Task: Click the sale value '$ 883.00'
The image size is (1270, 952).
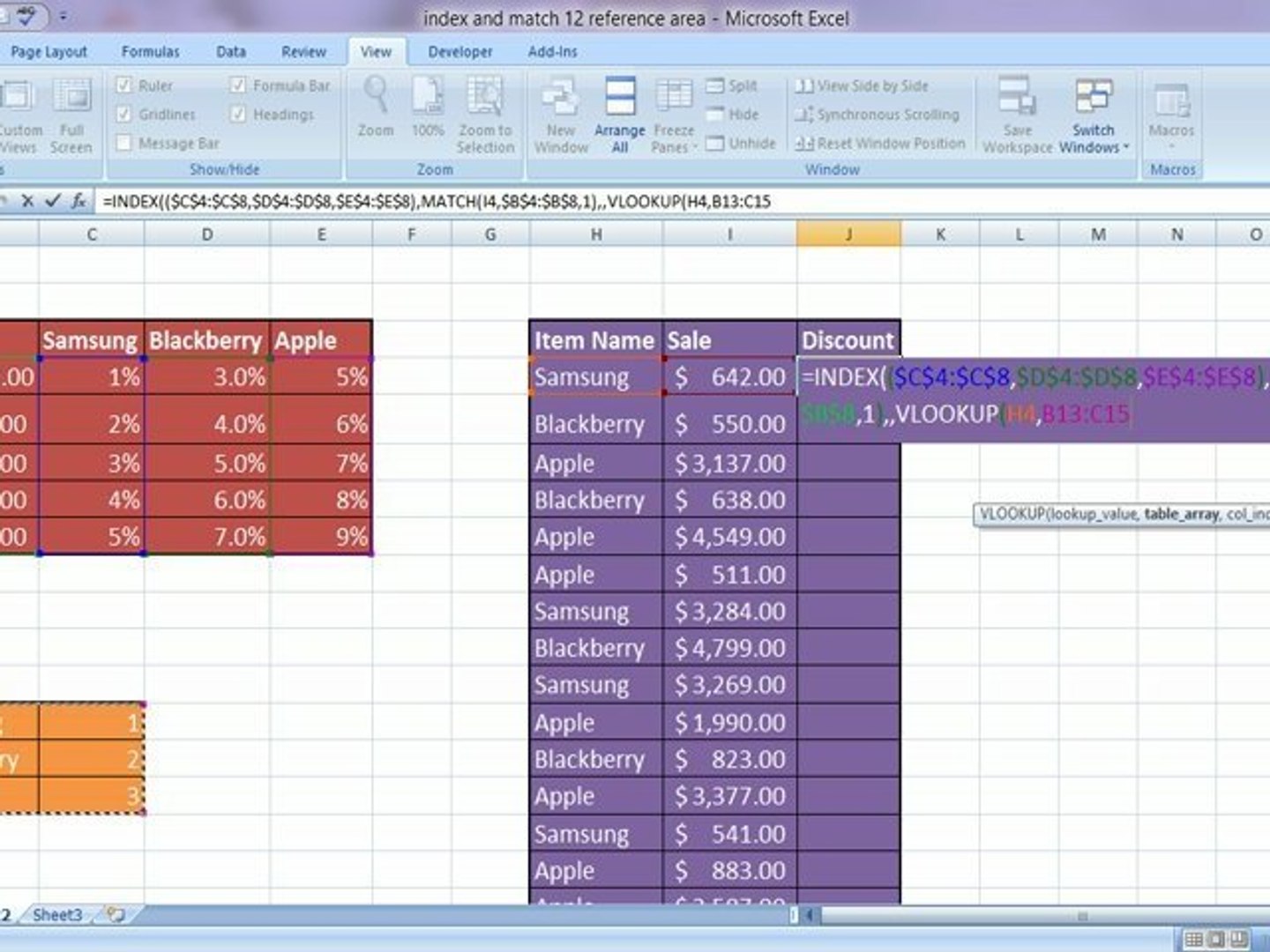Action: tap(729, 870)
